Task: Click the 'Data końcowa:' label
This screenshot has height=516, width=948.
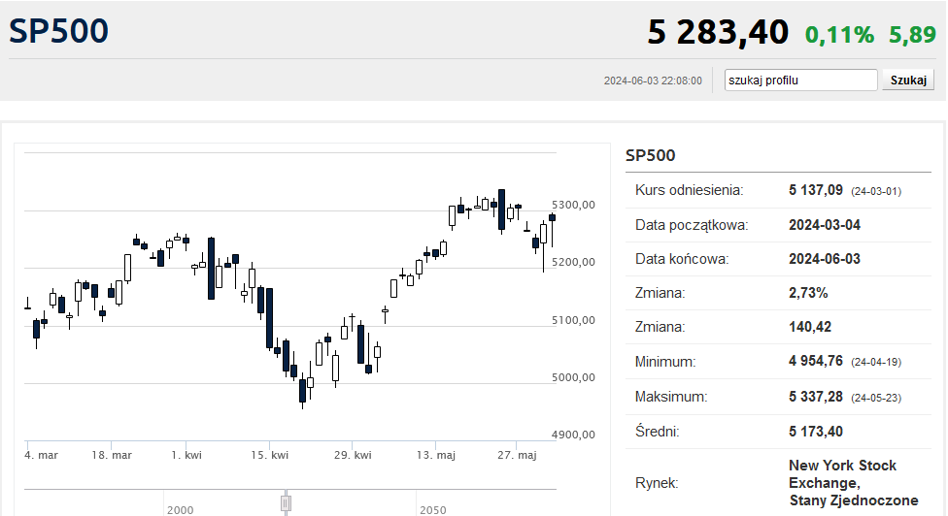Action: pos(681,259)
